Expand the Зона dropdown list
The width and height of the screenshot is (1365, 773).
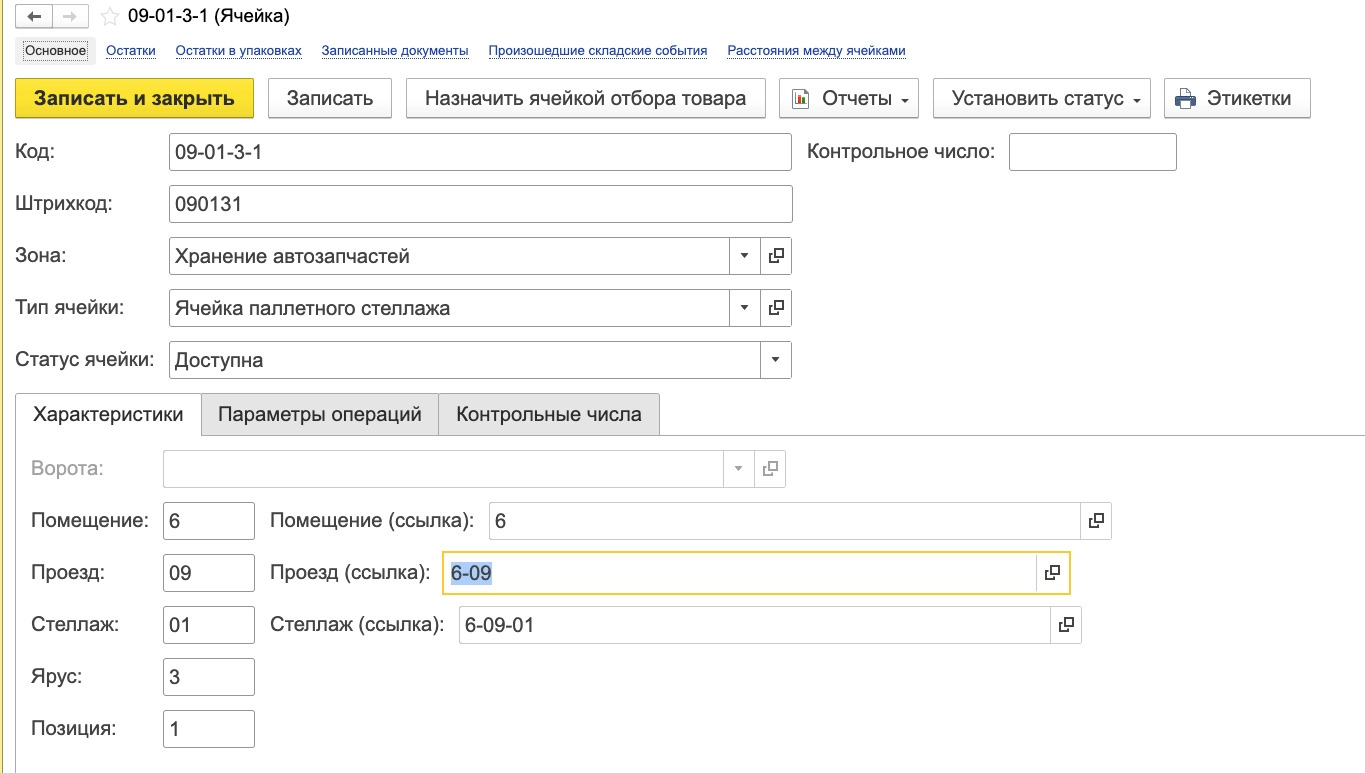744,256
